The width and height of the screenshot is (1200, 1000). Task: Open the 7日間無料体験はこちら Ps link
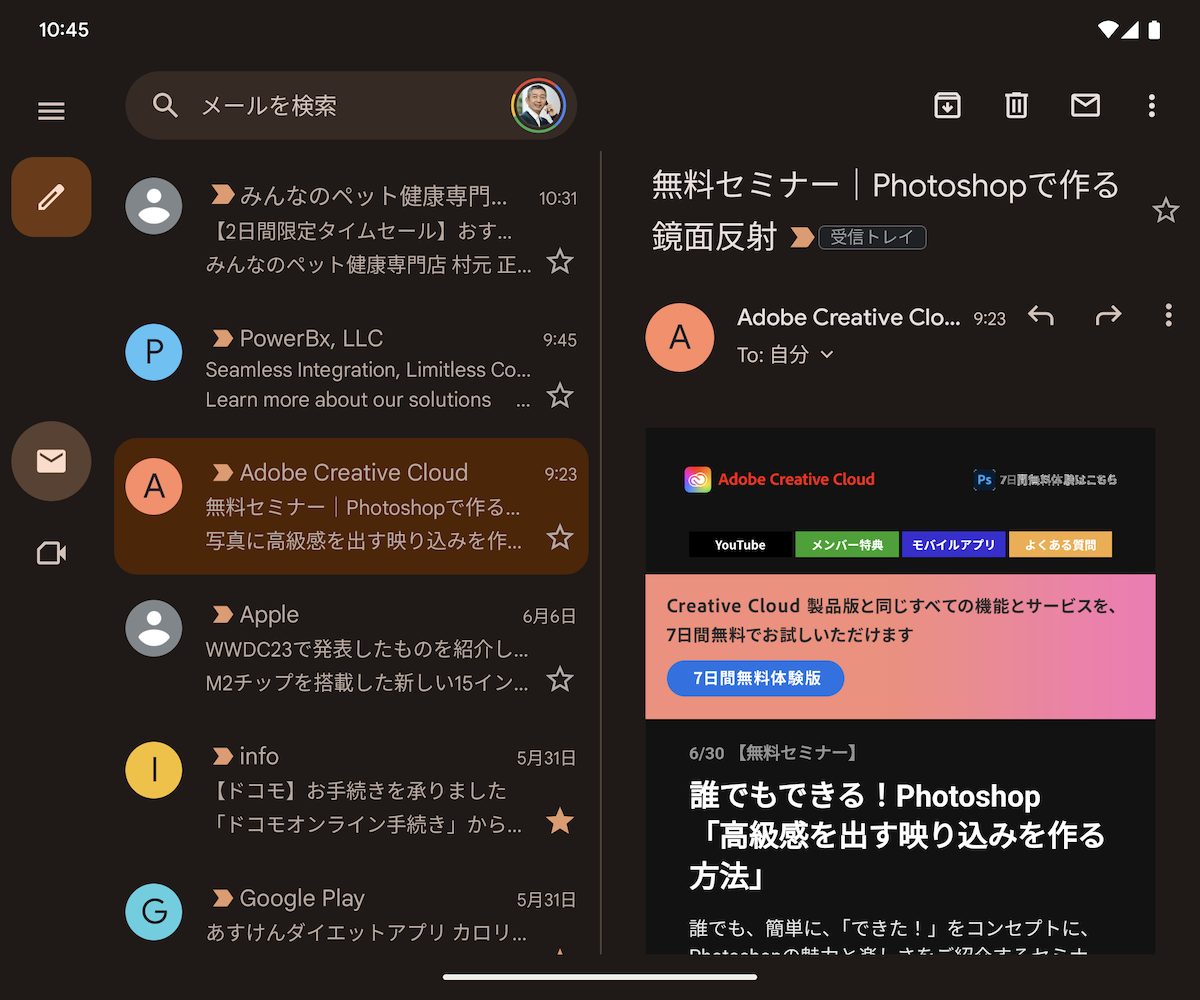[x=1043, y=480]
